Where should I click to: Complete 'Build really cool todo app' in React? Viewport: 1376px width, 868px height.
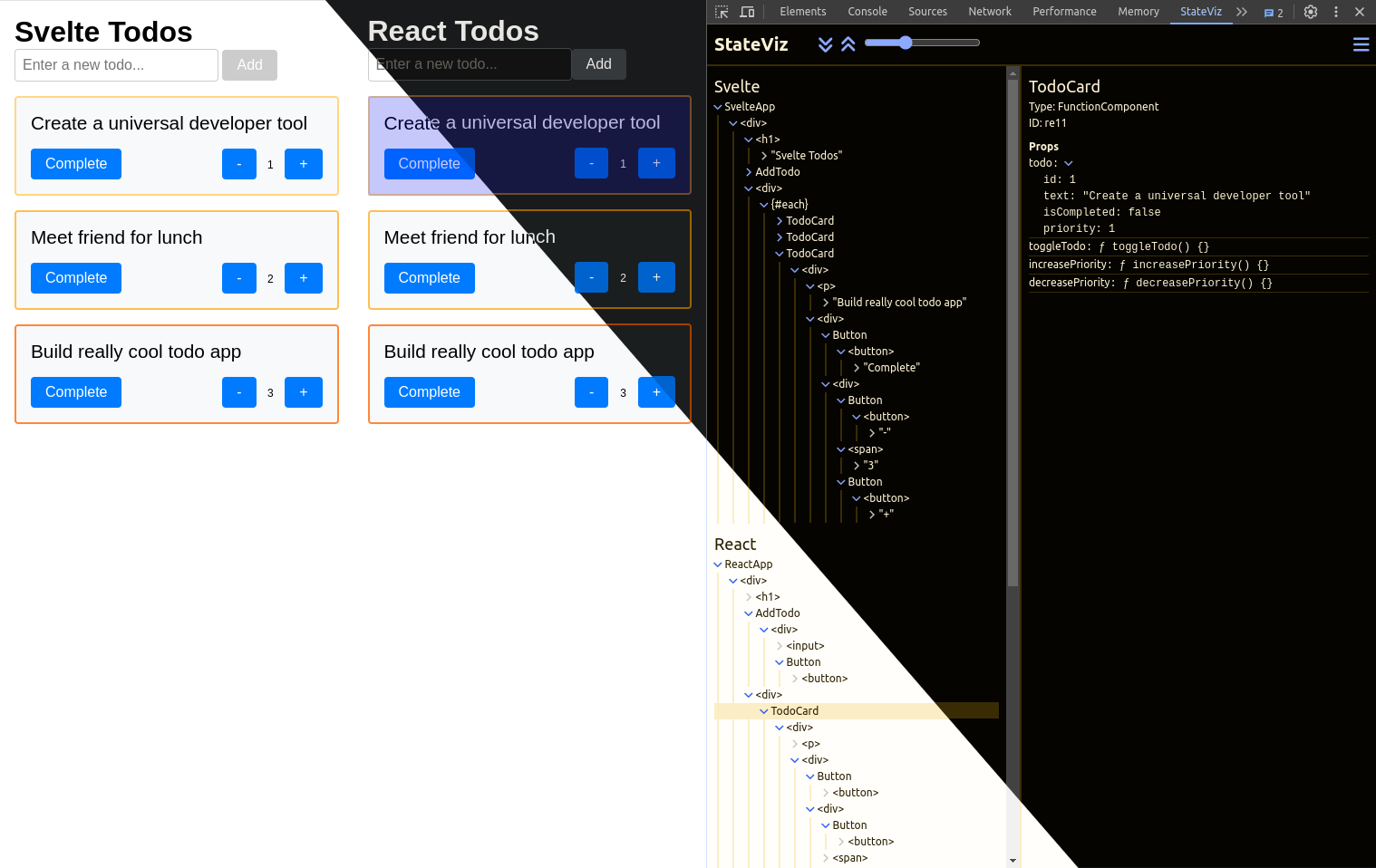(x=430, y=391)
